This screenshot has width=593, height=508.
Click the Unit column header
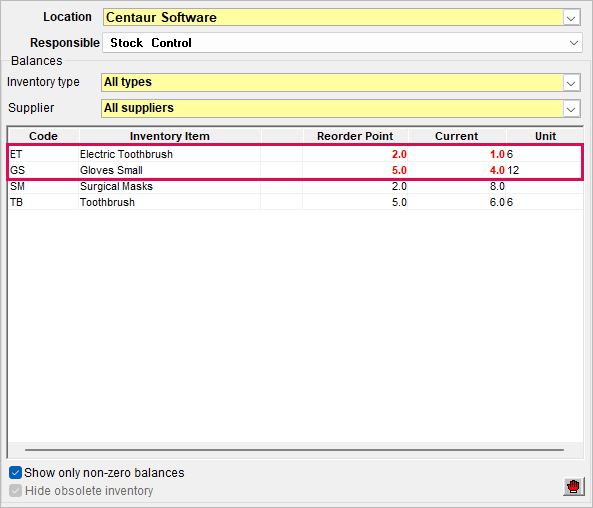tap(545, 136)
